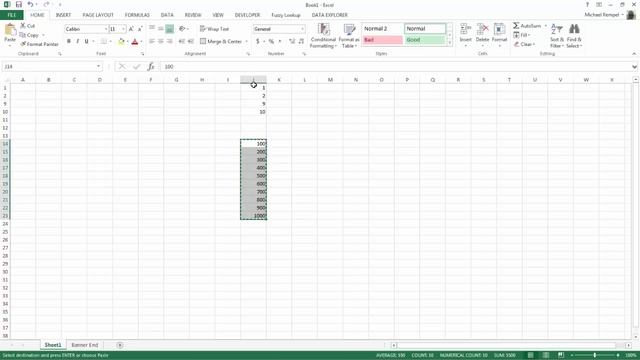Activate Format Painter
The height and width of the screenshot is (360, 640).
click(x=40, y=44)
